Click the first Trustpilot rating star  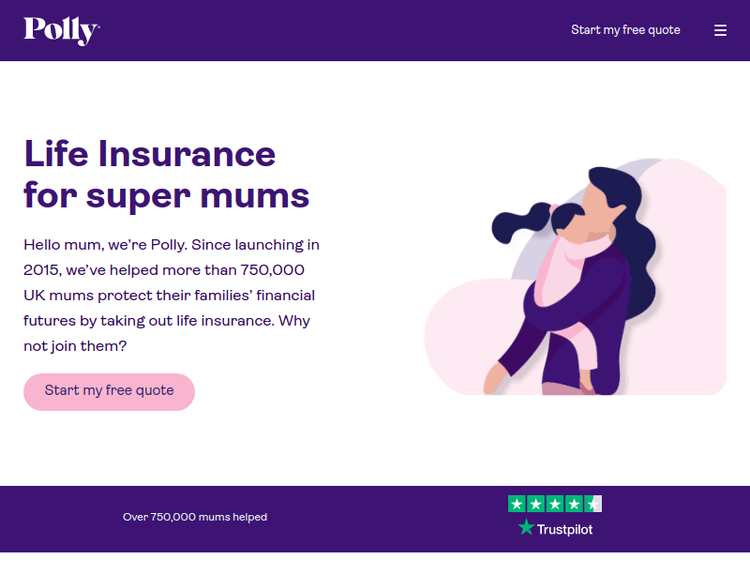click(517, 504)
